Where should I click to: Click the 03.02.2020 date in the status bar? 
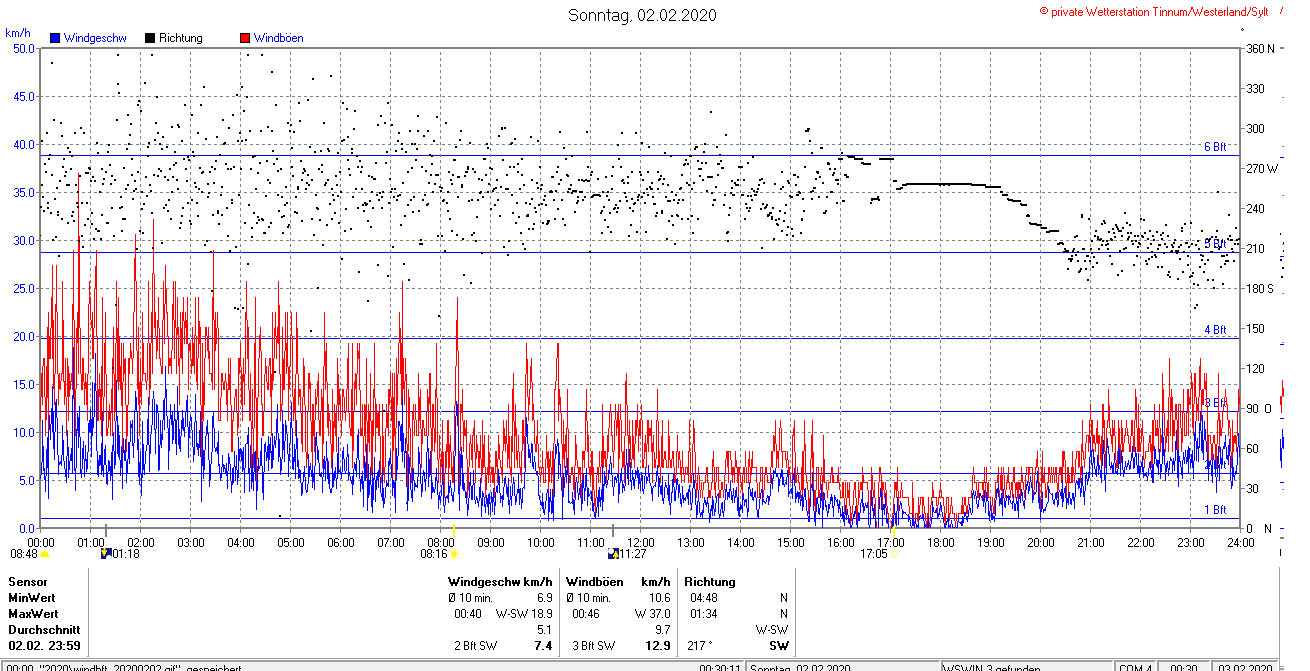point(1244,668)
